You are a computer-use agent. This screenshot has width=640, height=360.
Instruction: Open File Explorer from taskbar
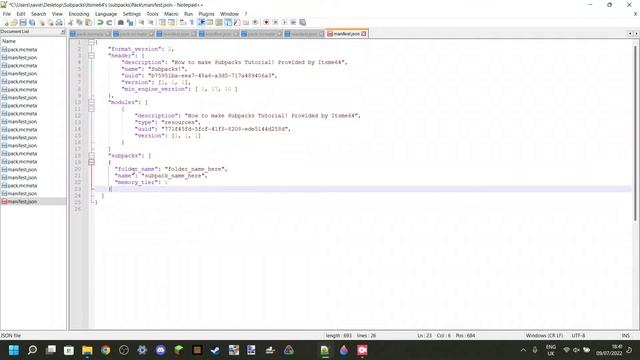(x=87, y=350)
